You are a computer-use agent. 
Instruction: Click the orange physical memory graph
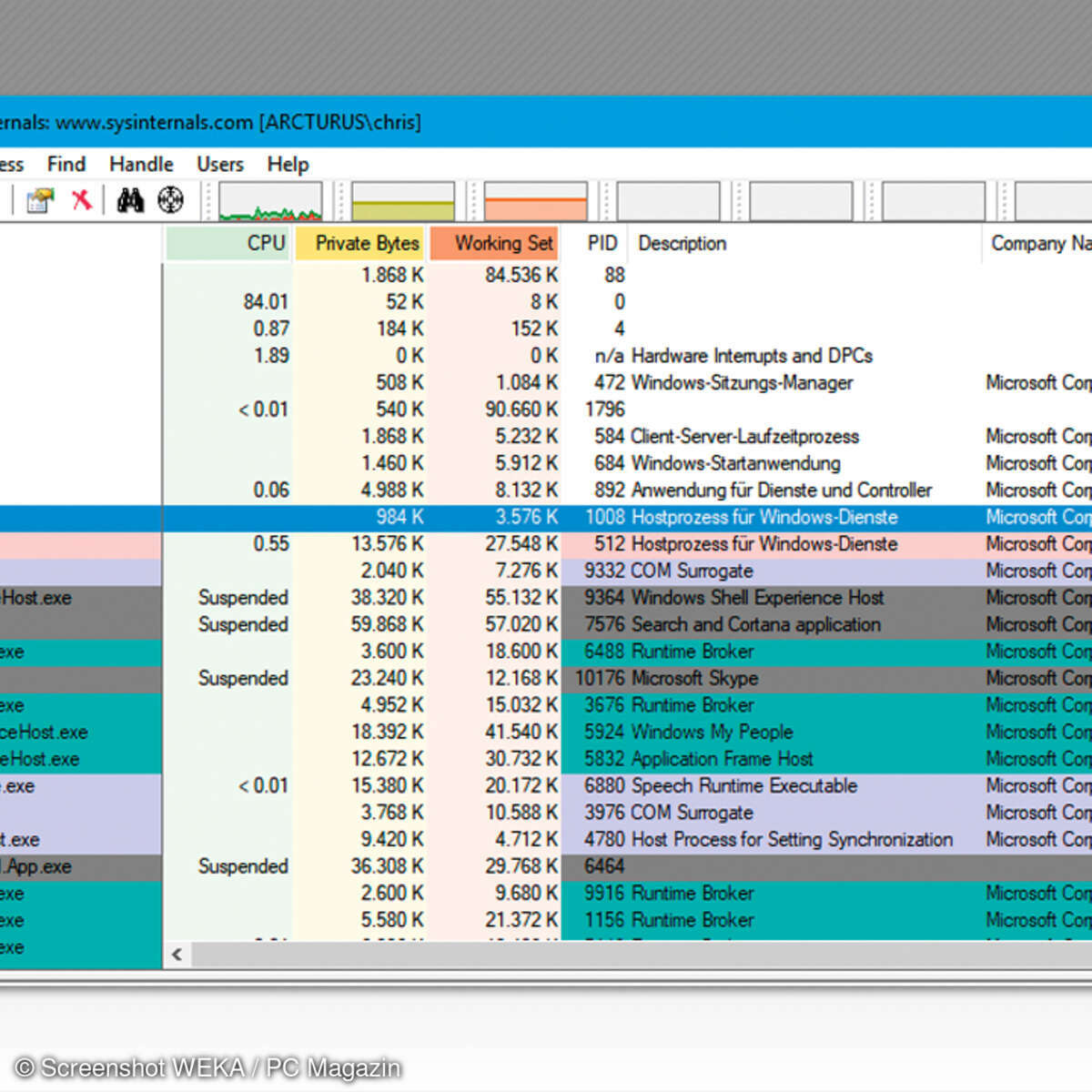[x=537, y=201]
